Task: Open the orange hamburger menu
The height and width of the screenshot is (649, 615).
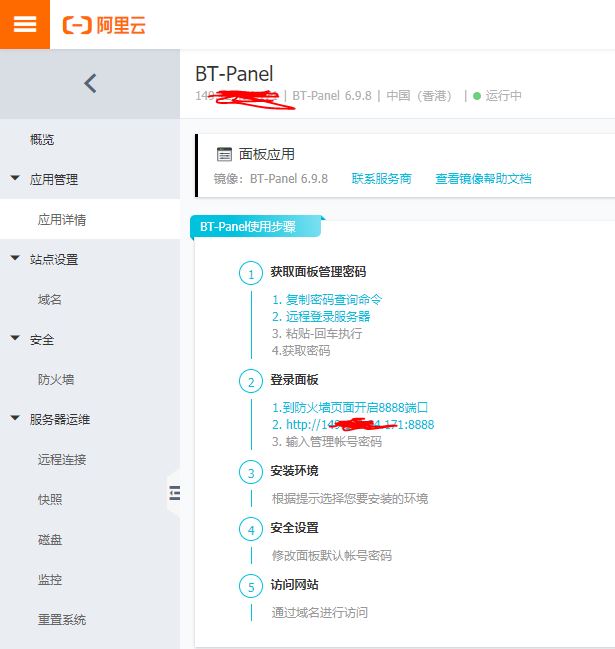Action: 24,25
